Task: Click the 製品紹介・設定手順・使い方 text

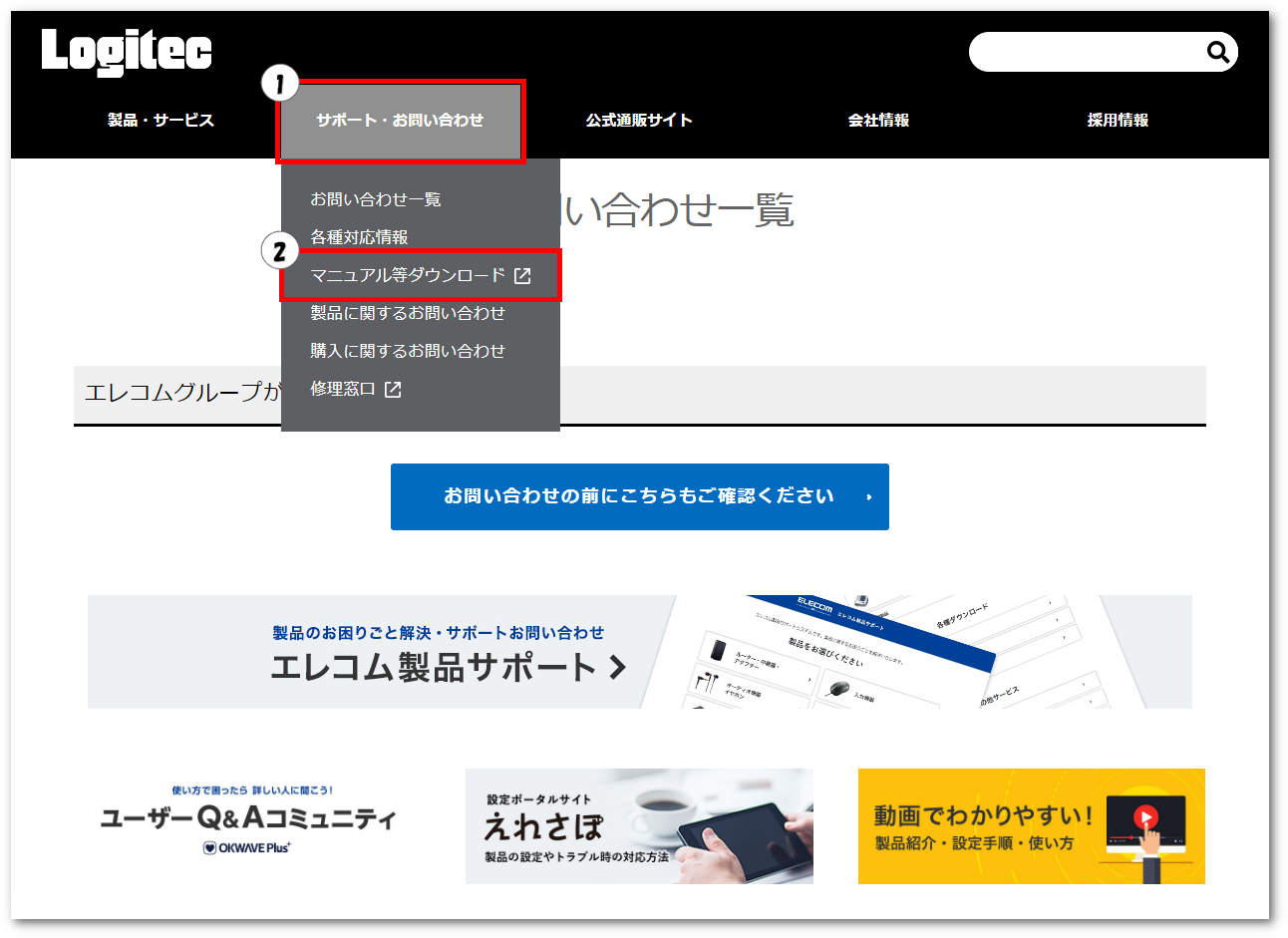Action: pos(975,843)
